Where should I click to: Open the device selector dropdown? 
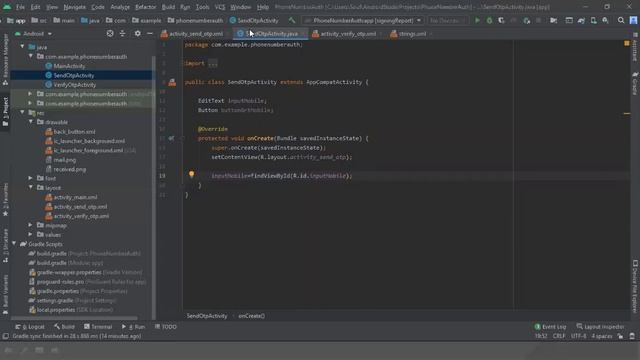tap(447, 20)
